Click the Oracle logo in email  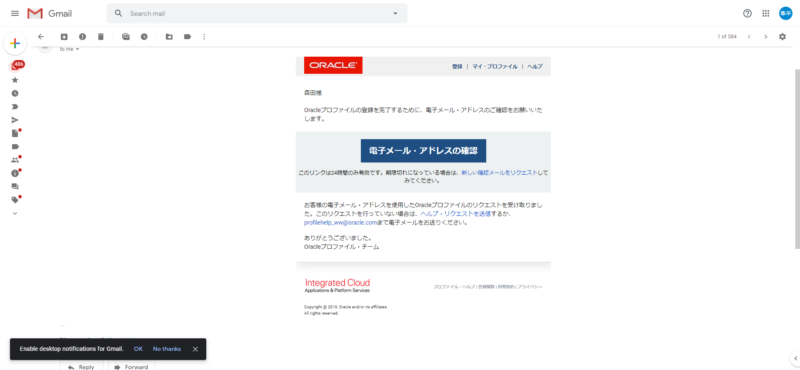[333, 65]
